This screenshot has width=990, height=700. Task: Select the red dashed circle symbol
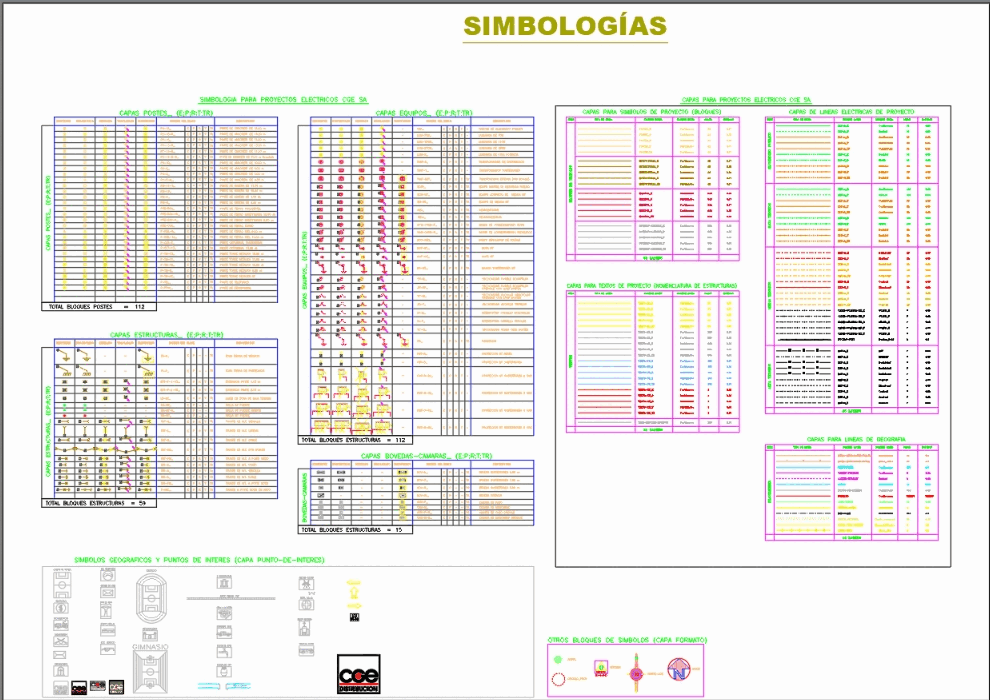558,679
